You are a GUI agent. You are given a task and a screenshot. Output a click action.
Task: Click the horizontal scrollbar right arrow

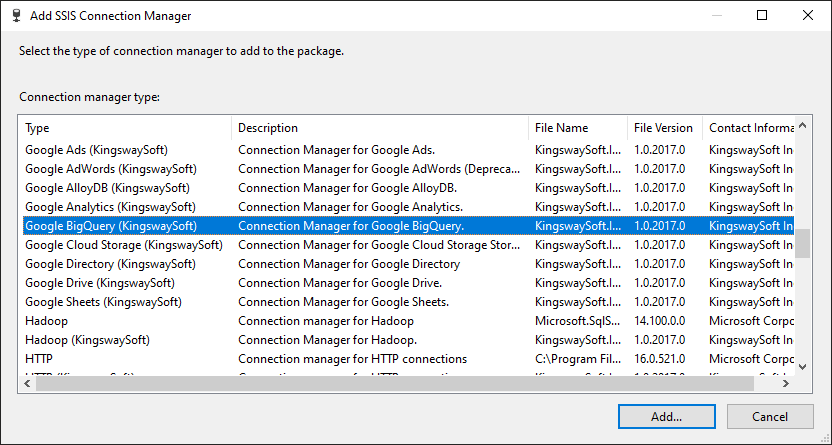pyautogui.click(x=786, y=383)
